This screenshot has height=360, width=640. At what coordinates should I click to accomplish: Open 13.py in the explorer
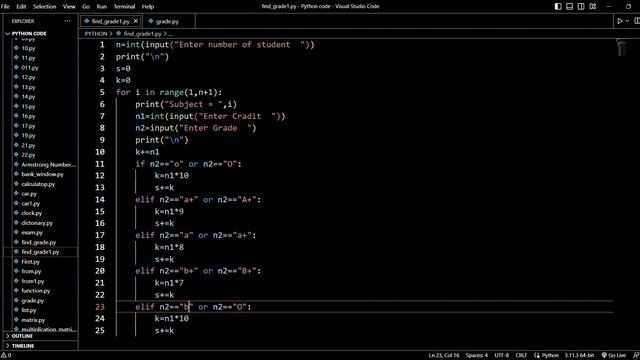click(x=28, y=87)
